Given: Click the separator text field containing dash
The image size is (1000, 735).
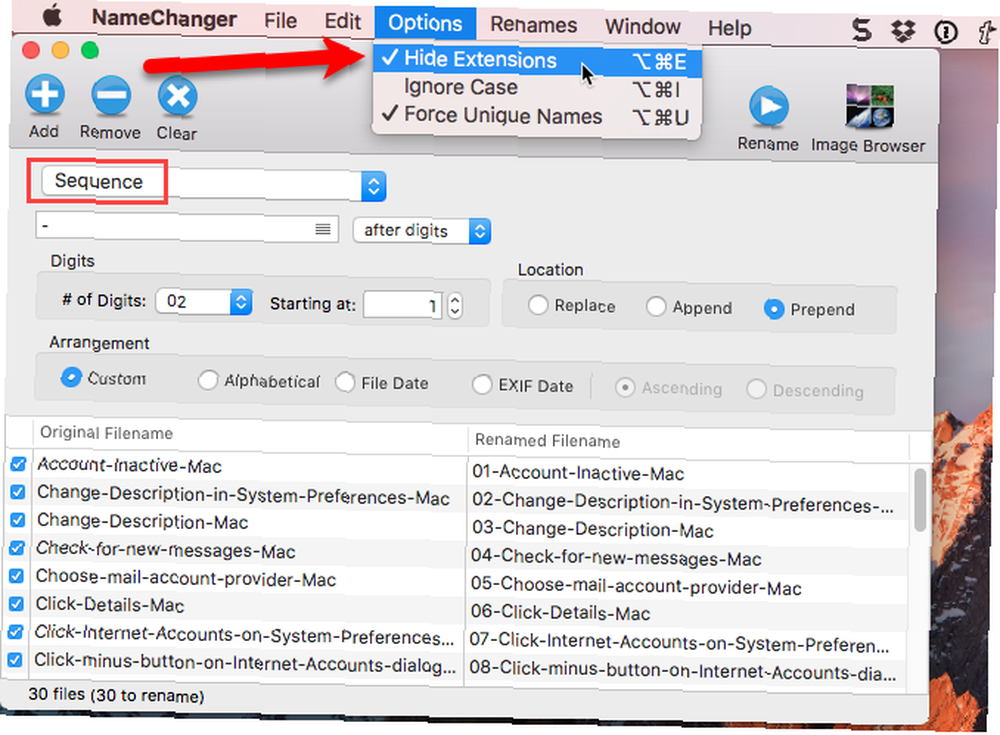Looking at the screenshot, I should [x=187, y=226].
